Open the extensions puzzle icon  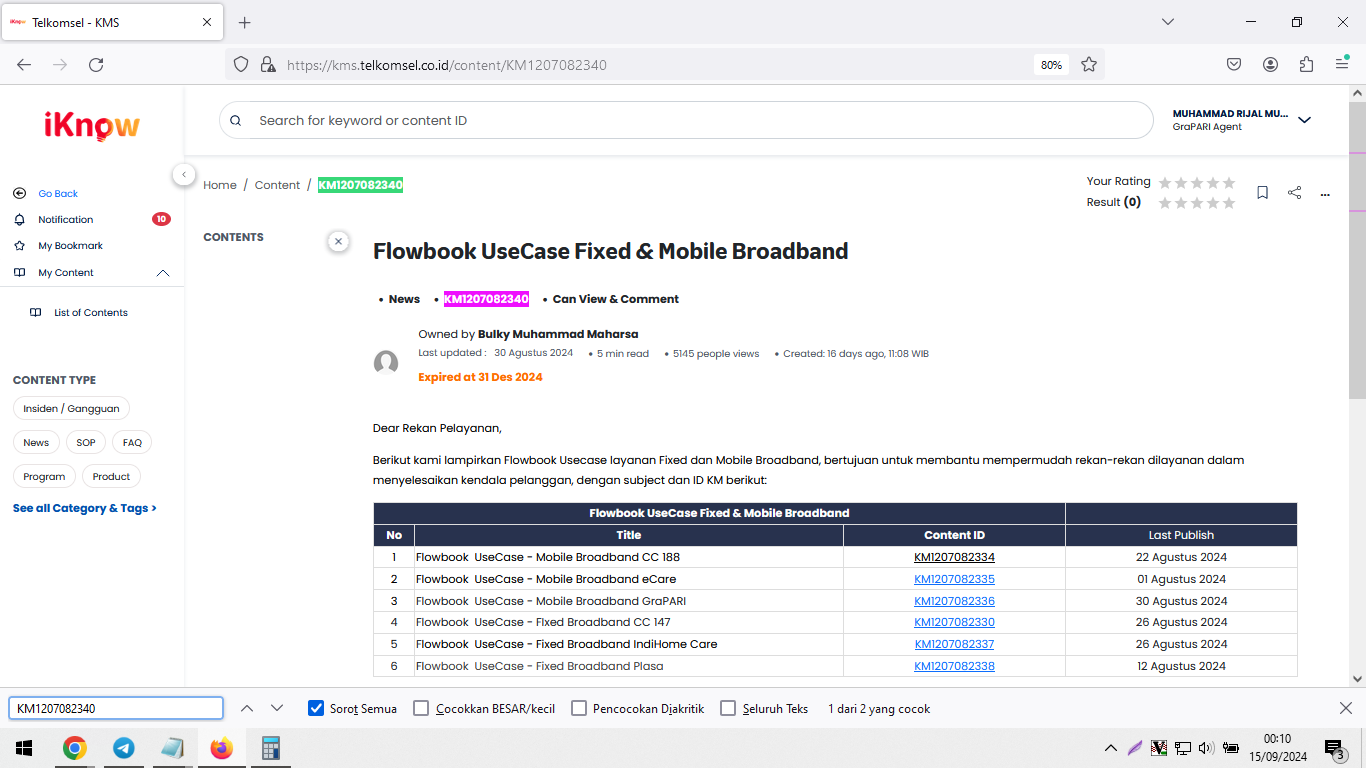click(1306, 64)
